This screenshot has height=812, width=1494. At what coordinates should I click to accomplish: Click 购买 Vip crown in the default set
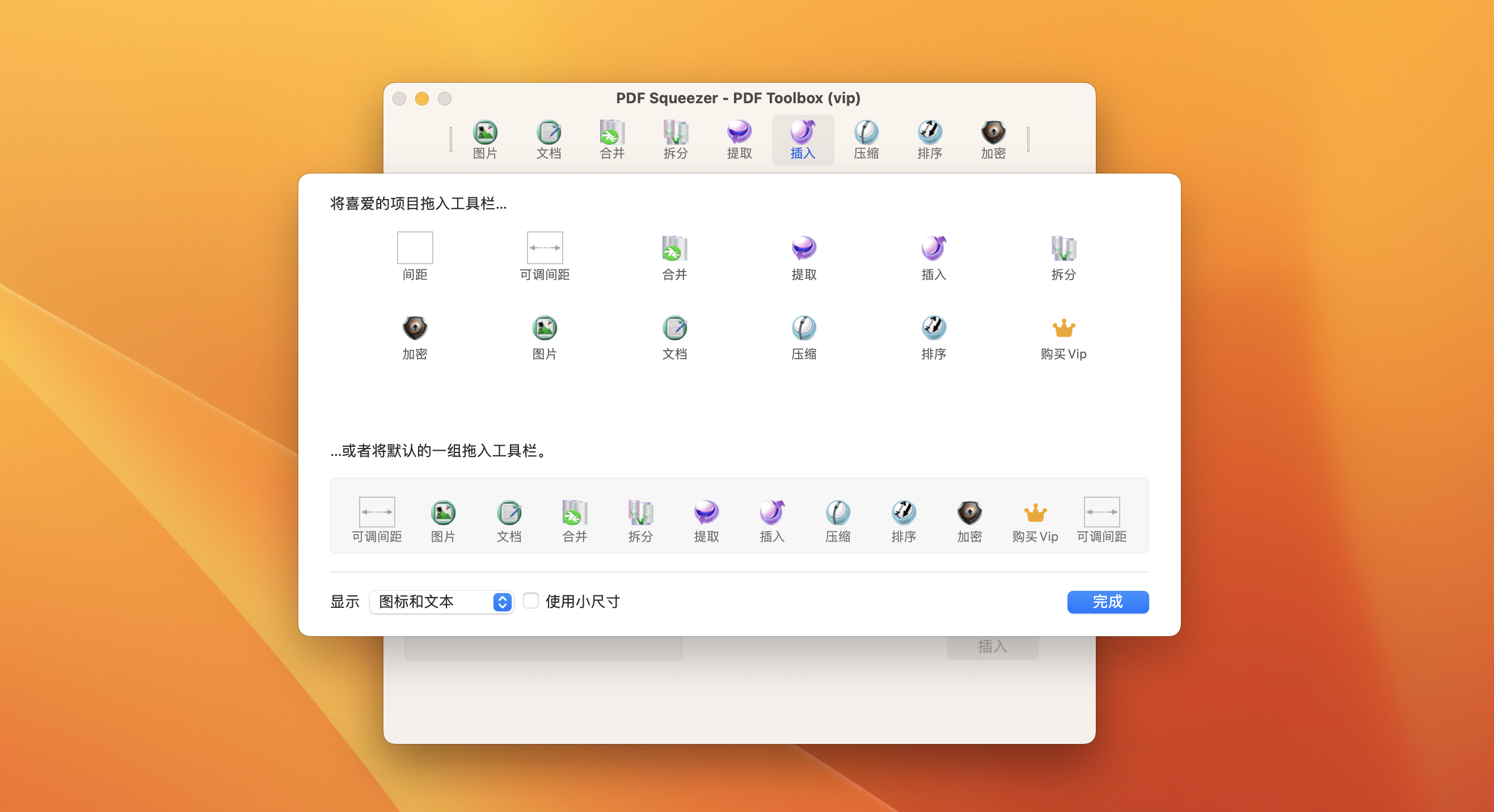[x=1035, y=513]
